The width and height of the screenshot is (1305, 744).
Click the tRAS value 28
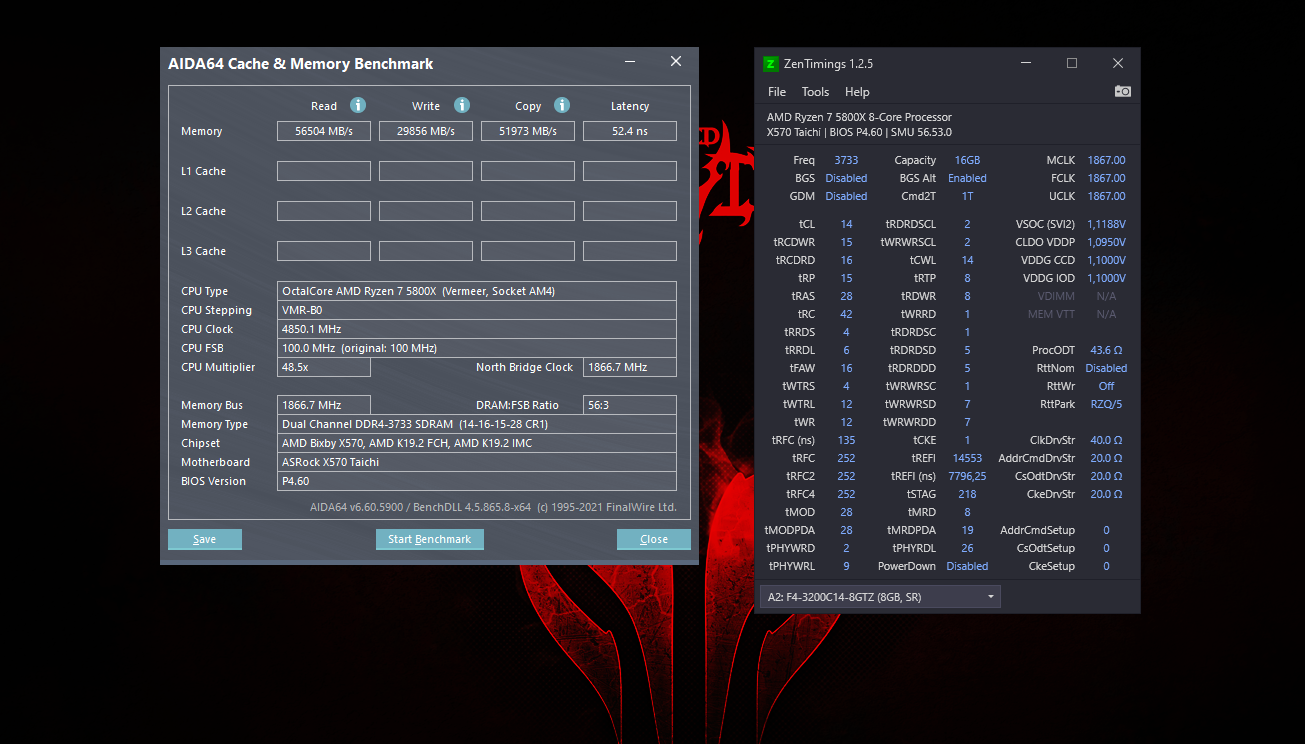[846, 296]
